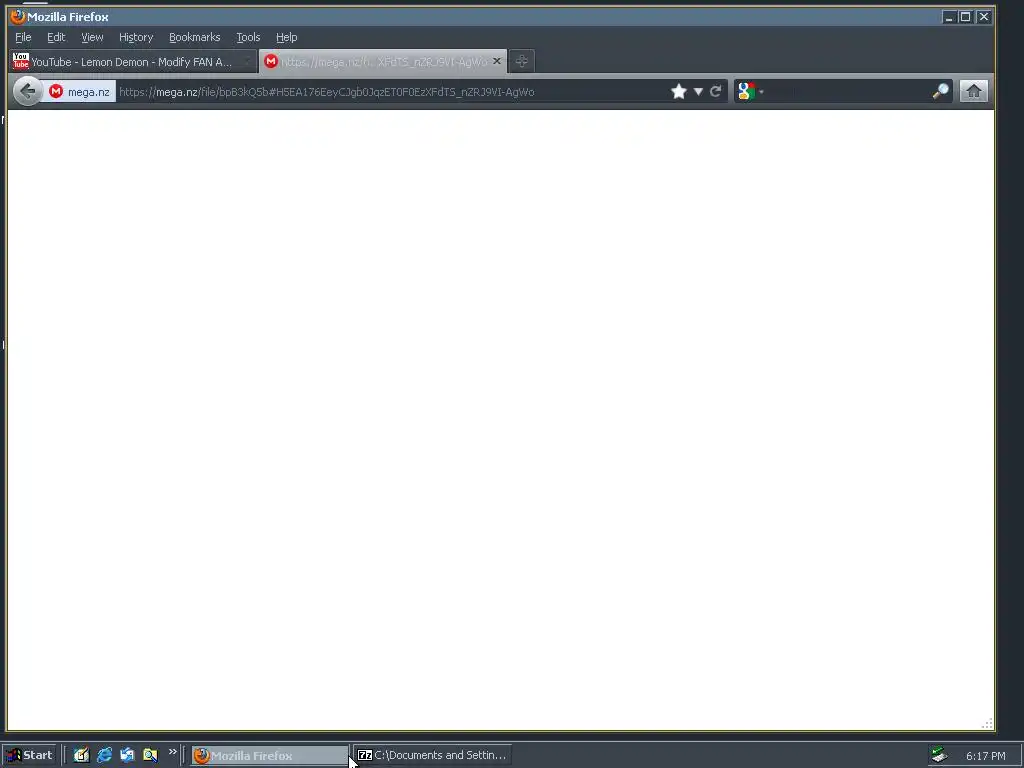Bookmark this page with the star icon

point(679,91)
